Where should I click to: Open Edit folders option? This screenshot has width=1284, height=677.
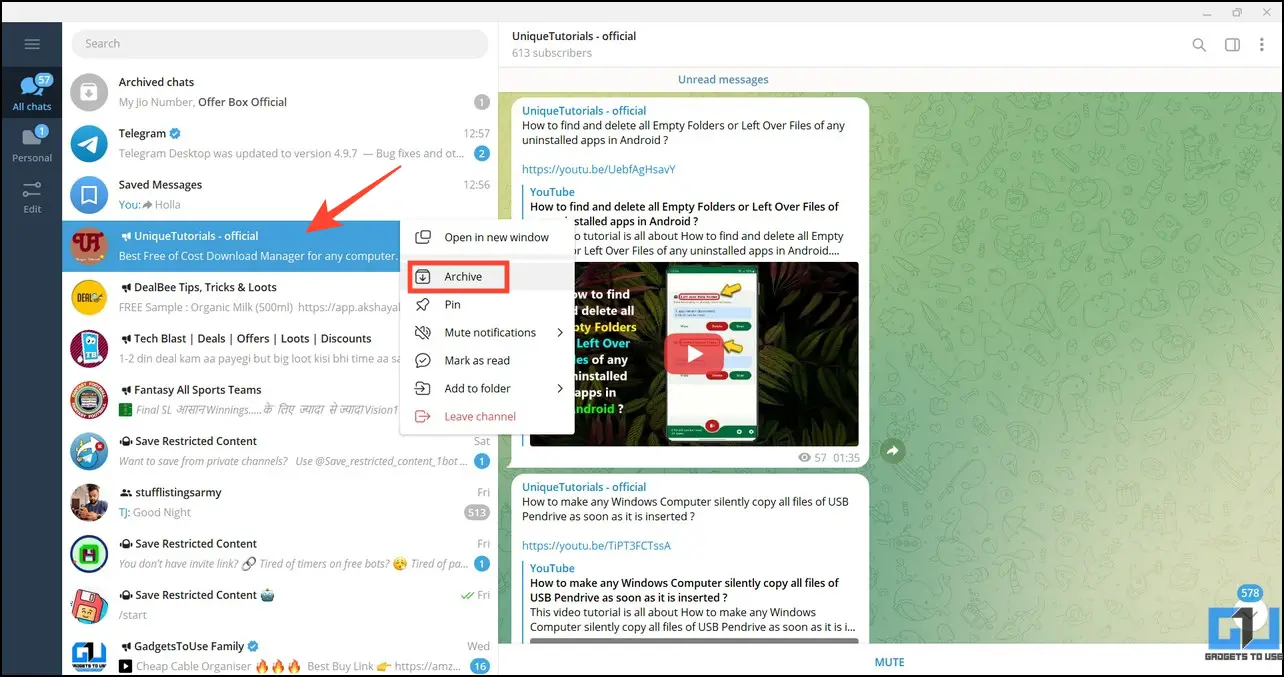pyautogui.click(x=31, y=196)
